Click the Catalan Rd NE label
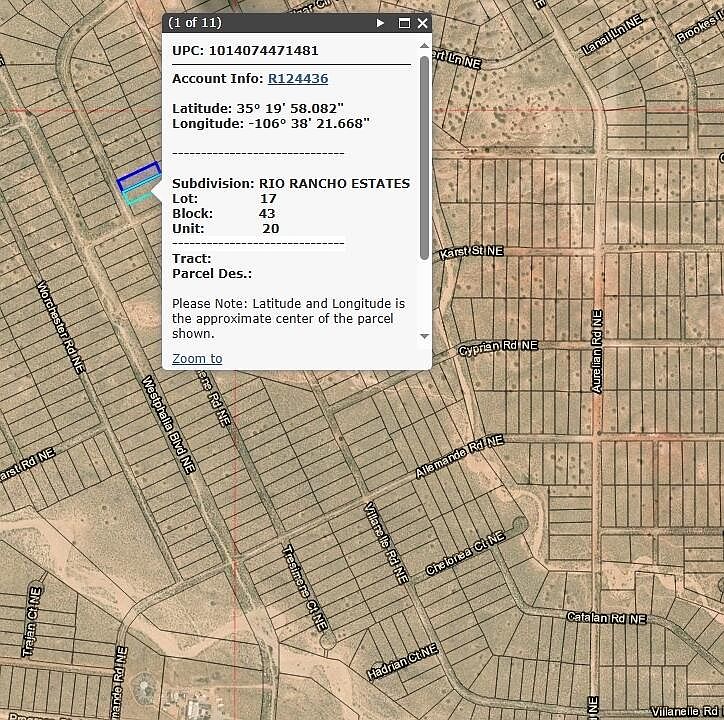The height and width of the screenshot is (720, 724). coord(606,618)
